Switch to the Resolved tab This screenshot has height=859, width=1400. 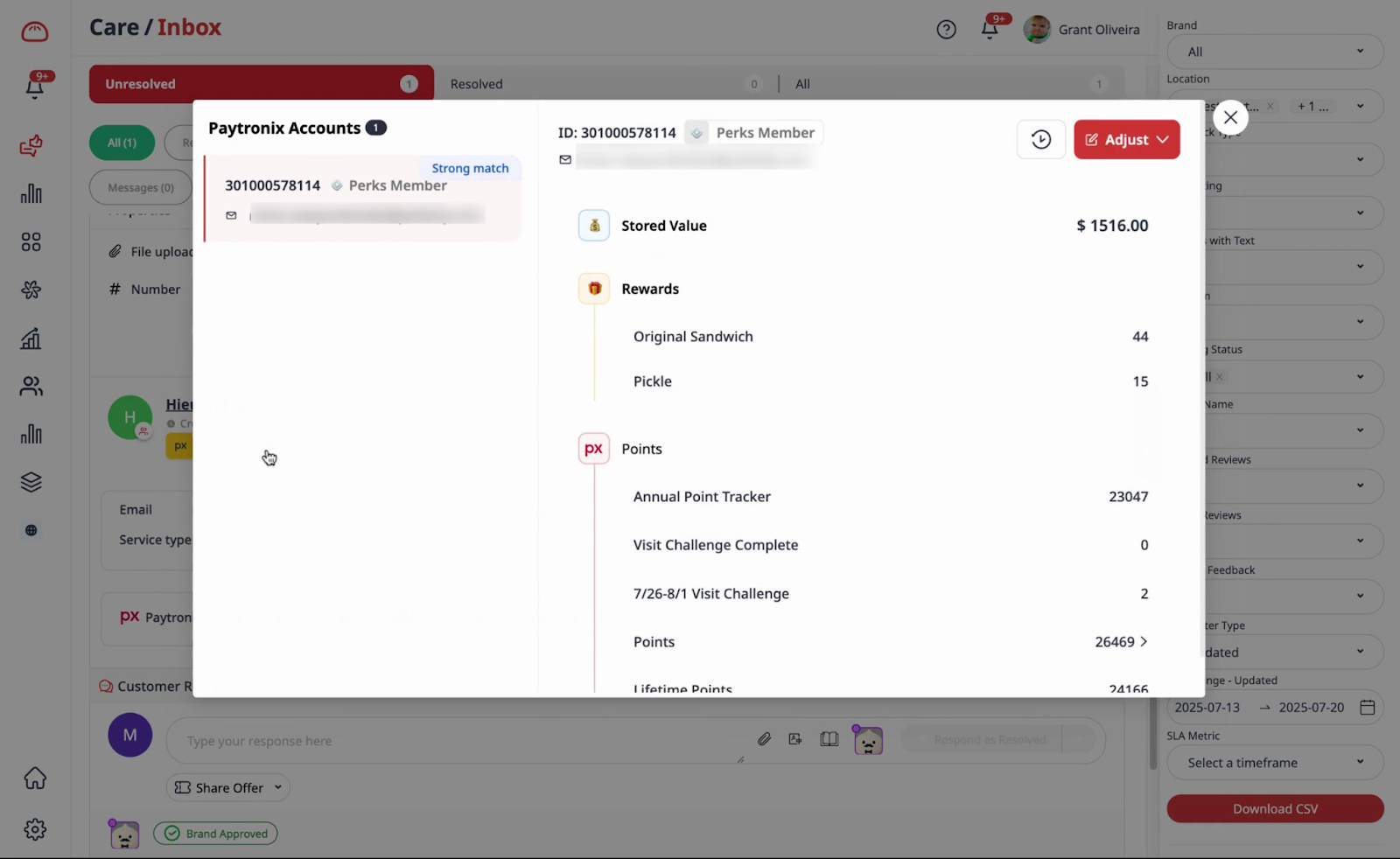[605, 84]
